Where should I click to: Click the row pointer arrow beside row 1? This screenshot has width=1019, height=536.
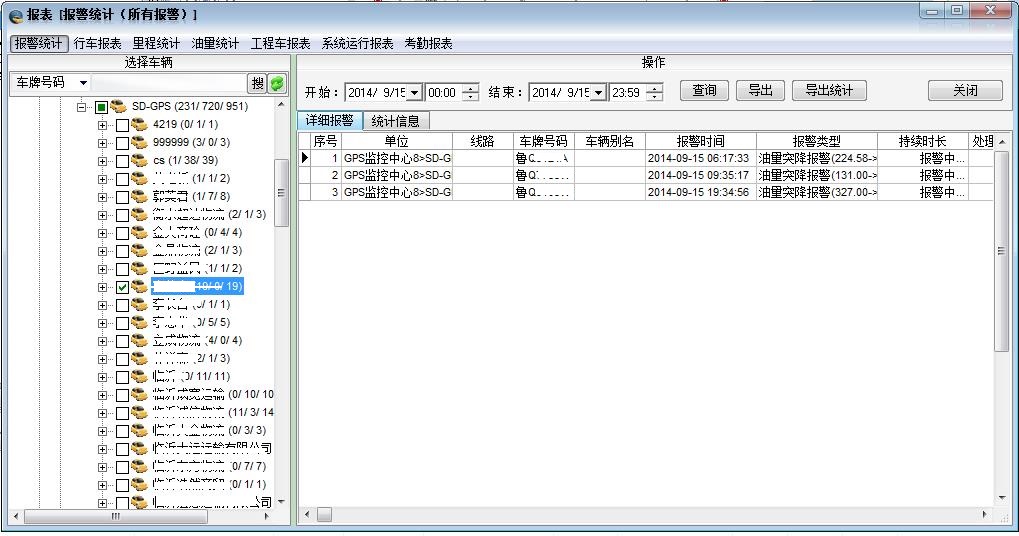(305, 158)
